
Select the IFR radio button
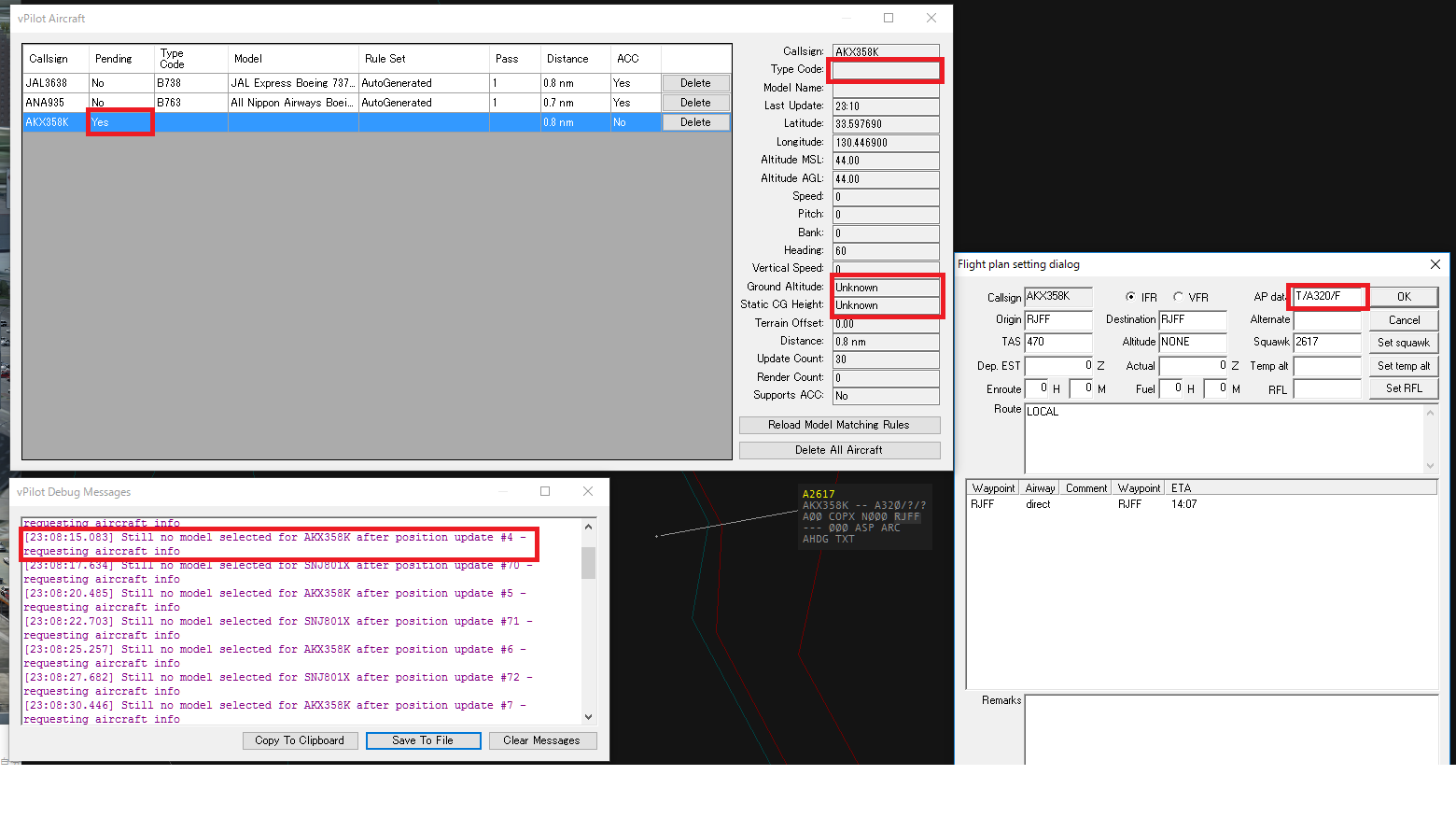[1131, 297]
